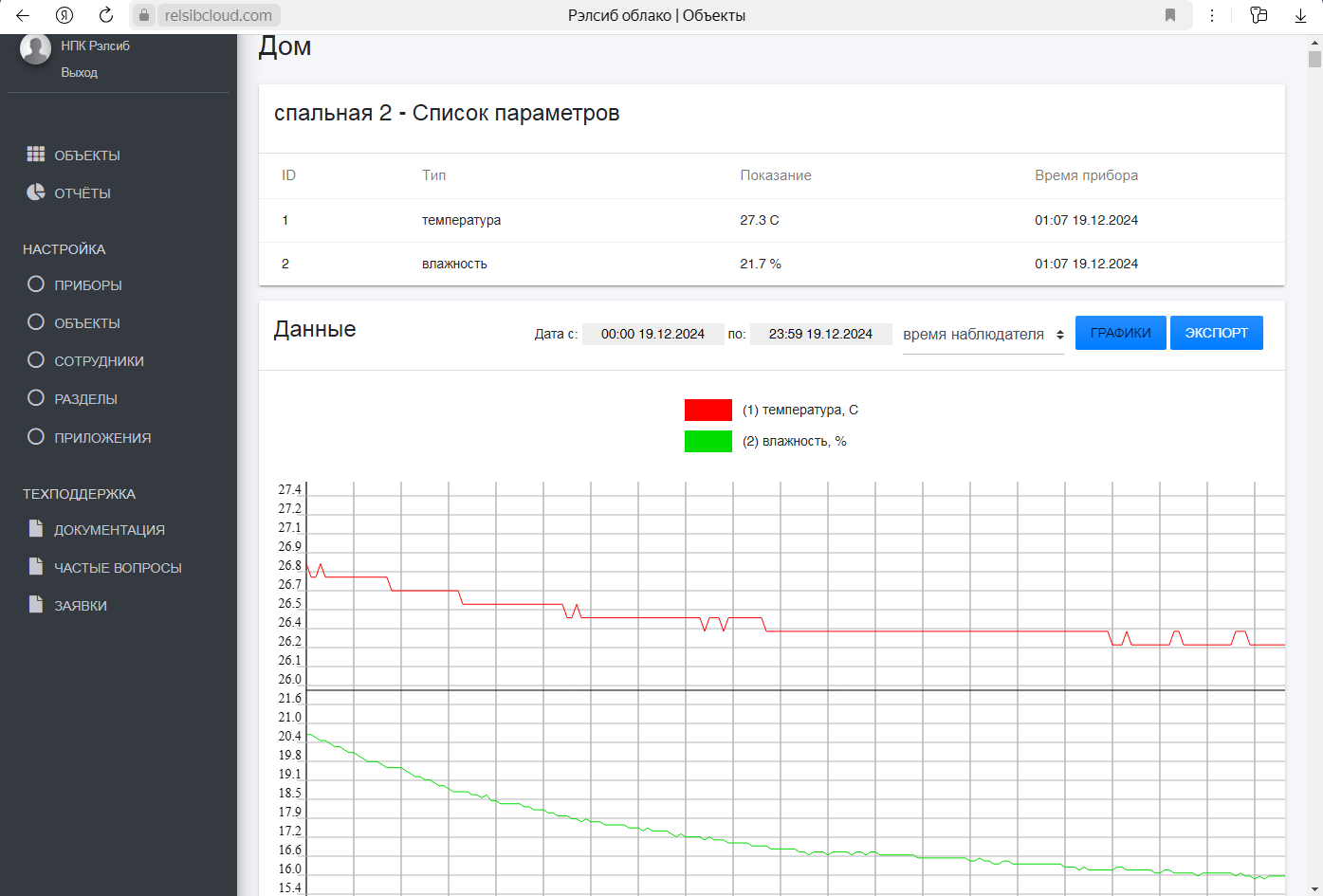Select the ПРИЛОЖЕНИЯ circle marker
The width and height of the screenshot is (1323, 896).
(36, 436)
